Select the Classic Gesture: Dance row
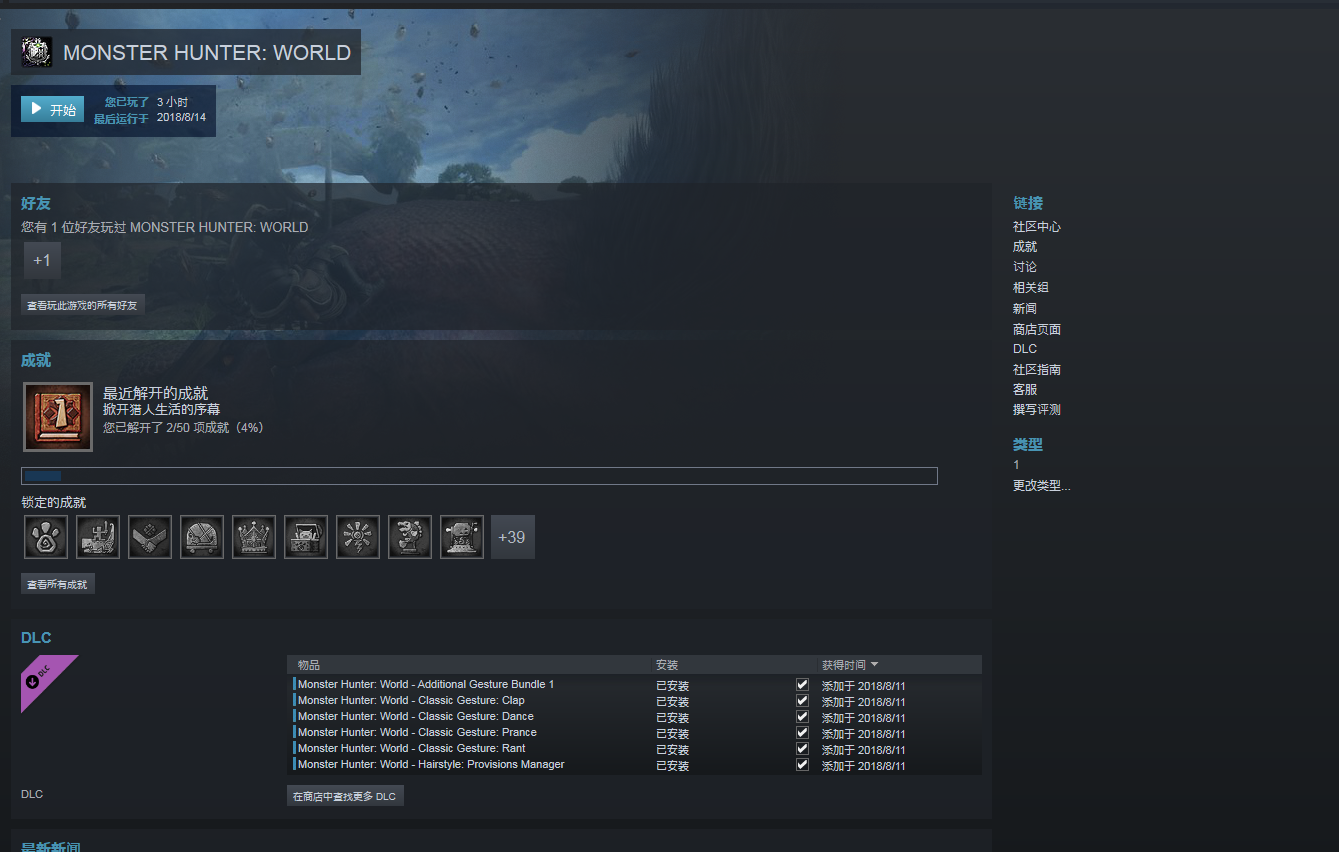This screenshot has width=1339, height=852. point(635,717)
